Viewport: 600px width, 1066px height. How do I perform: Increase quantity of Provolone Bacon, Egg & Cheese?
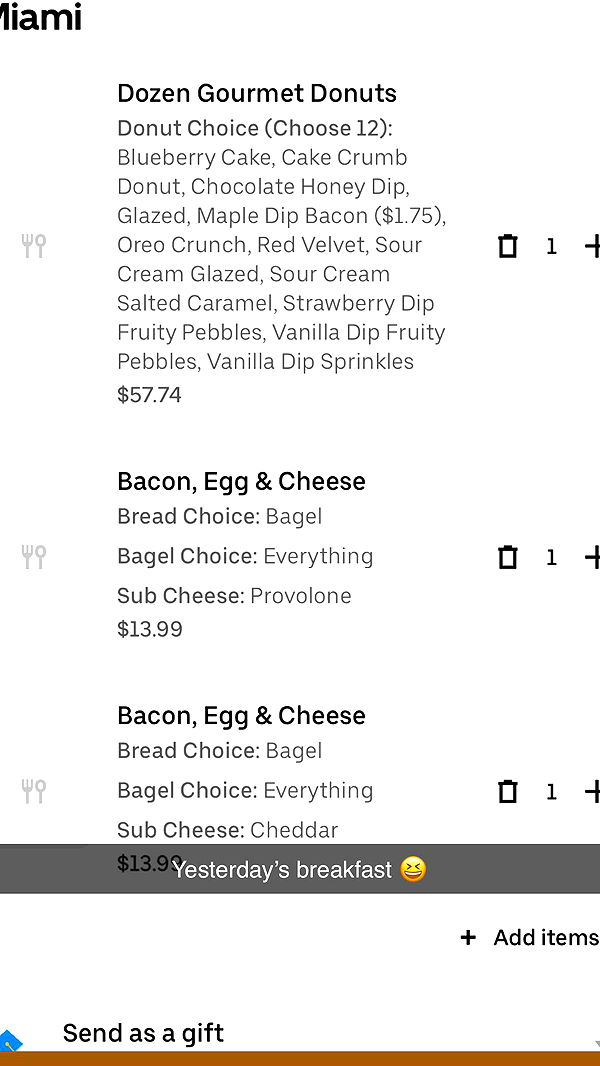tap(592, 557)
